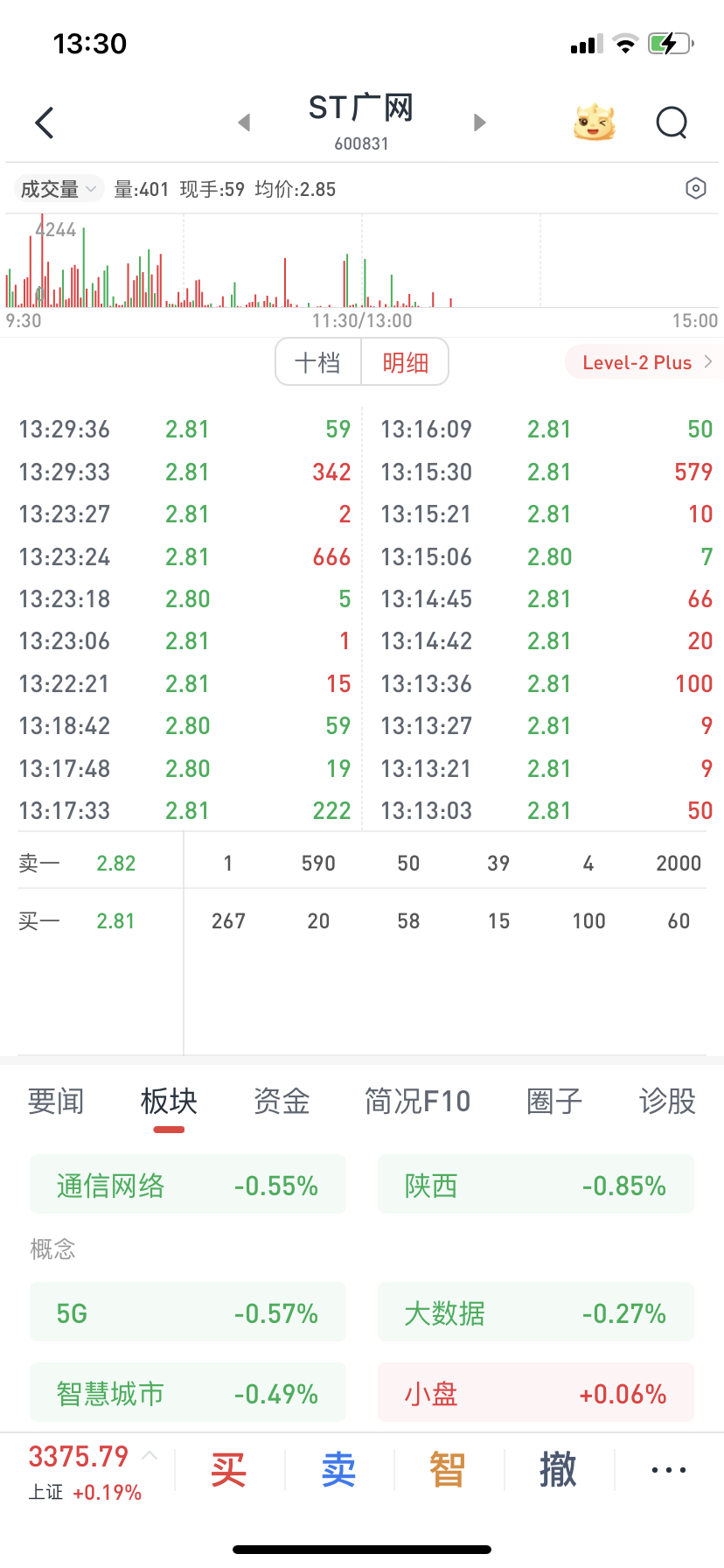Switch to 明细 trade detail view
This screenshot has height=1568, width=724.
tap(405, 362)
